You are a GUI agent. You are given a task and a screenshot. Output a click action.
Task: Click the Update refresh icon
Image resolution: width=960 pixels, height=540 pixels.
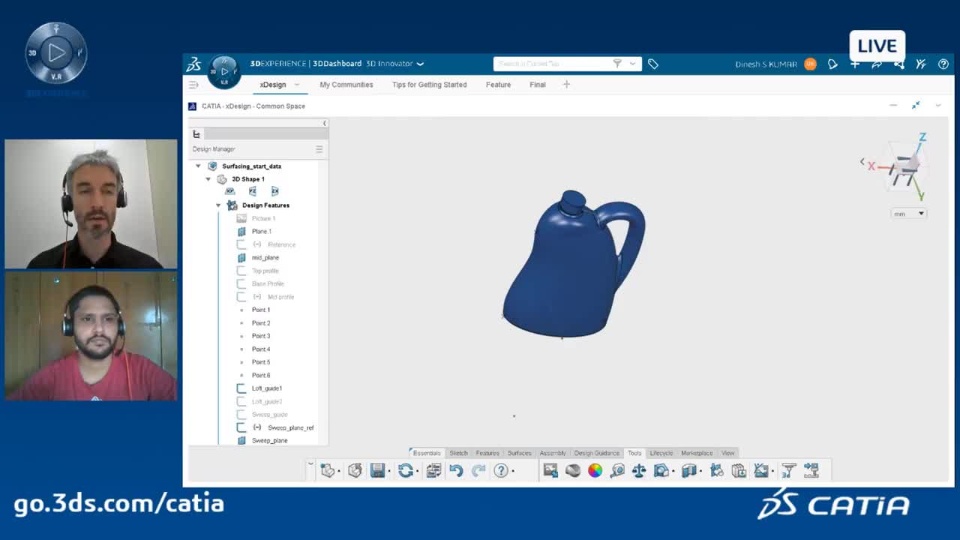click(405, 470)
